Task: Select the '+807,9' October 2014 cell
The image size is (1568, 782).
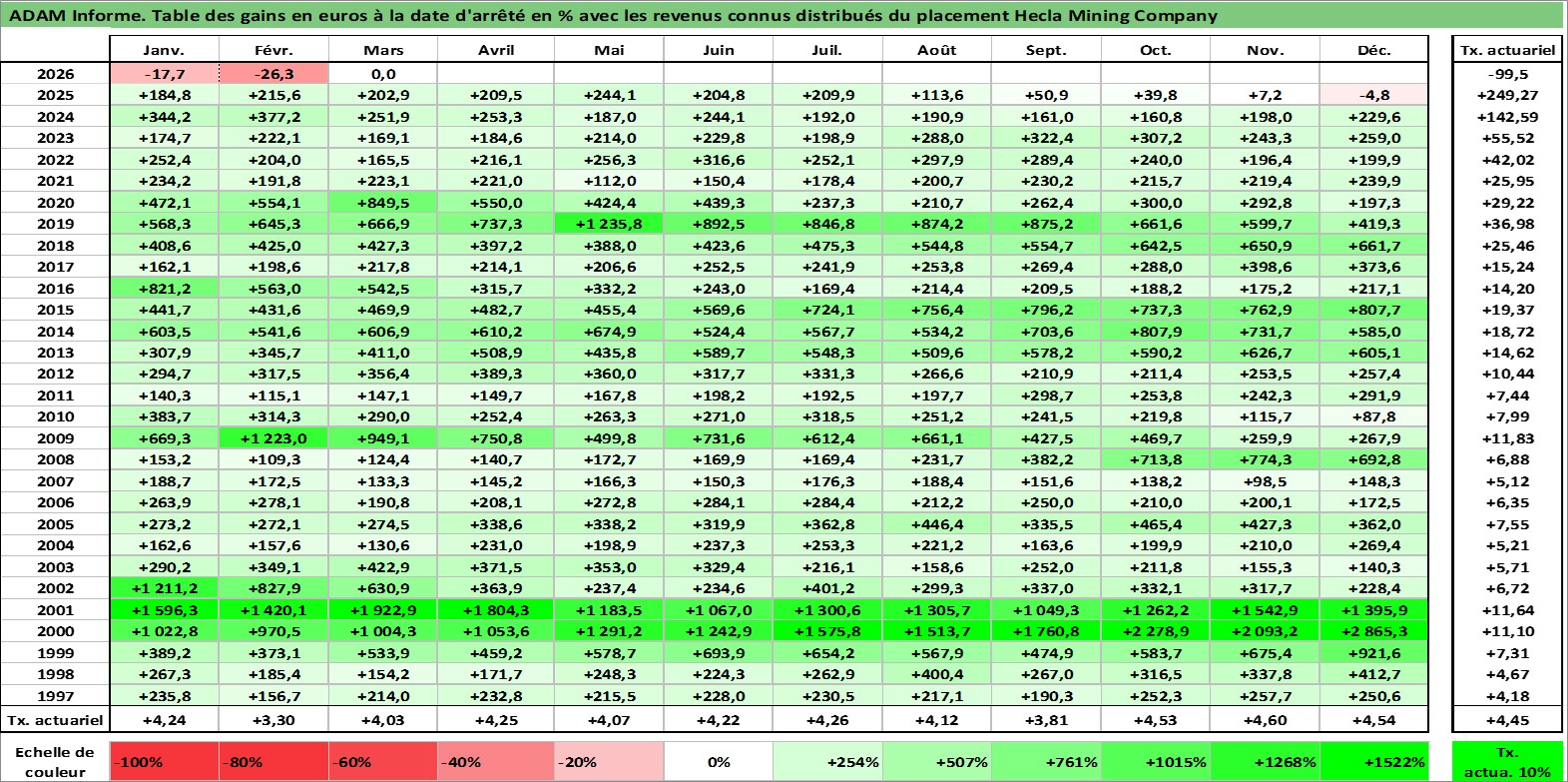Action: 1156,332
